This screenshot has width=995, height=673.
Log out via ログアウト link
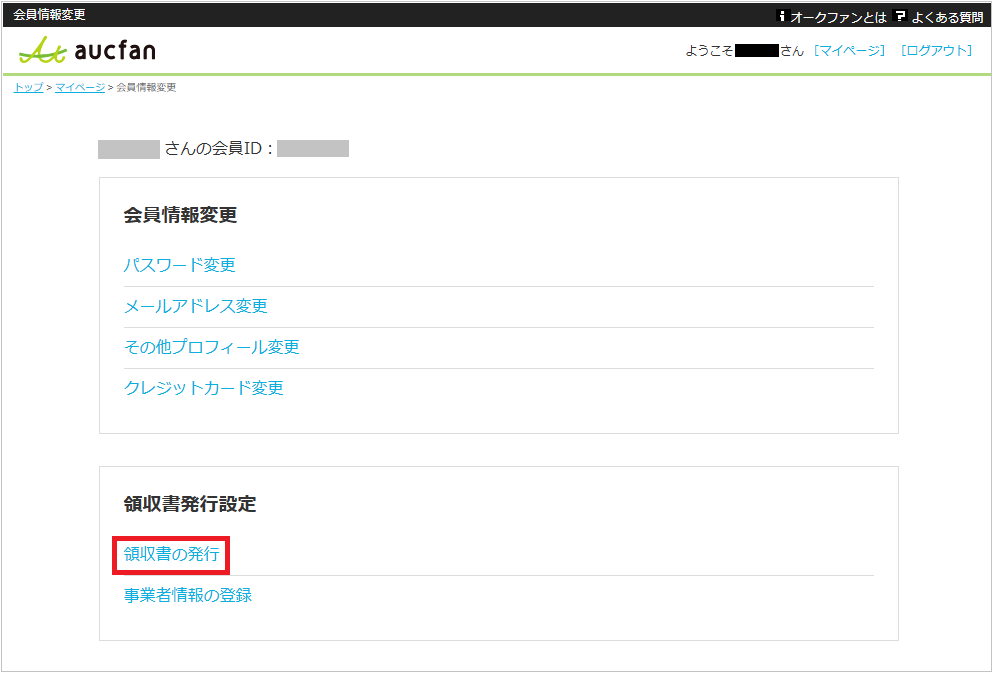click(x=937, y=49)
